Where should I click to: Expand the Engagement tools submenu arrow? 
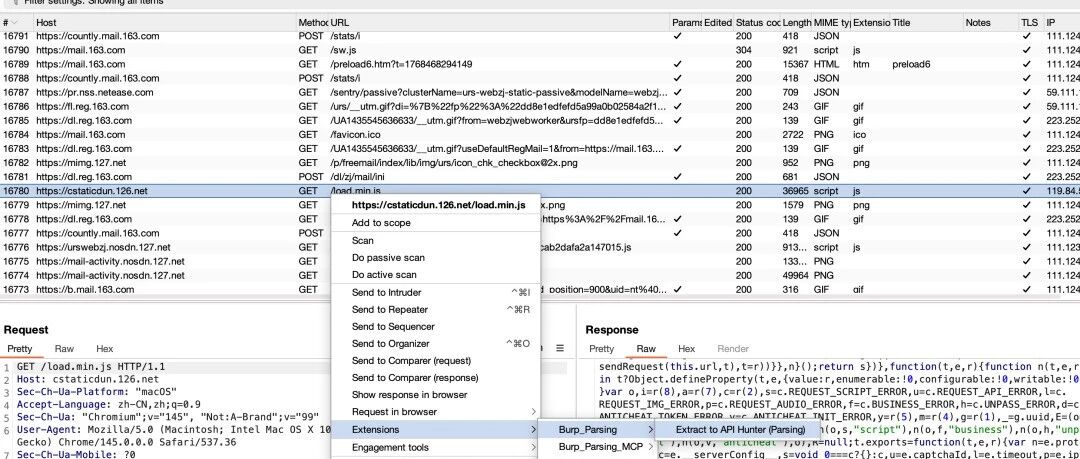(x=533, y=447)
